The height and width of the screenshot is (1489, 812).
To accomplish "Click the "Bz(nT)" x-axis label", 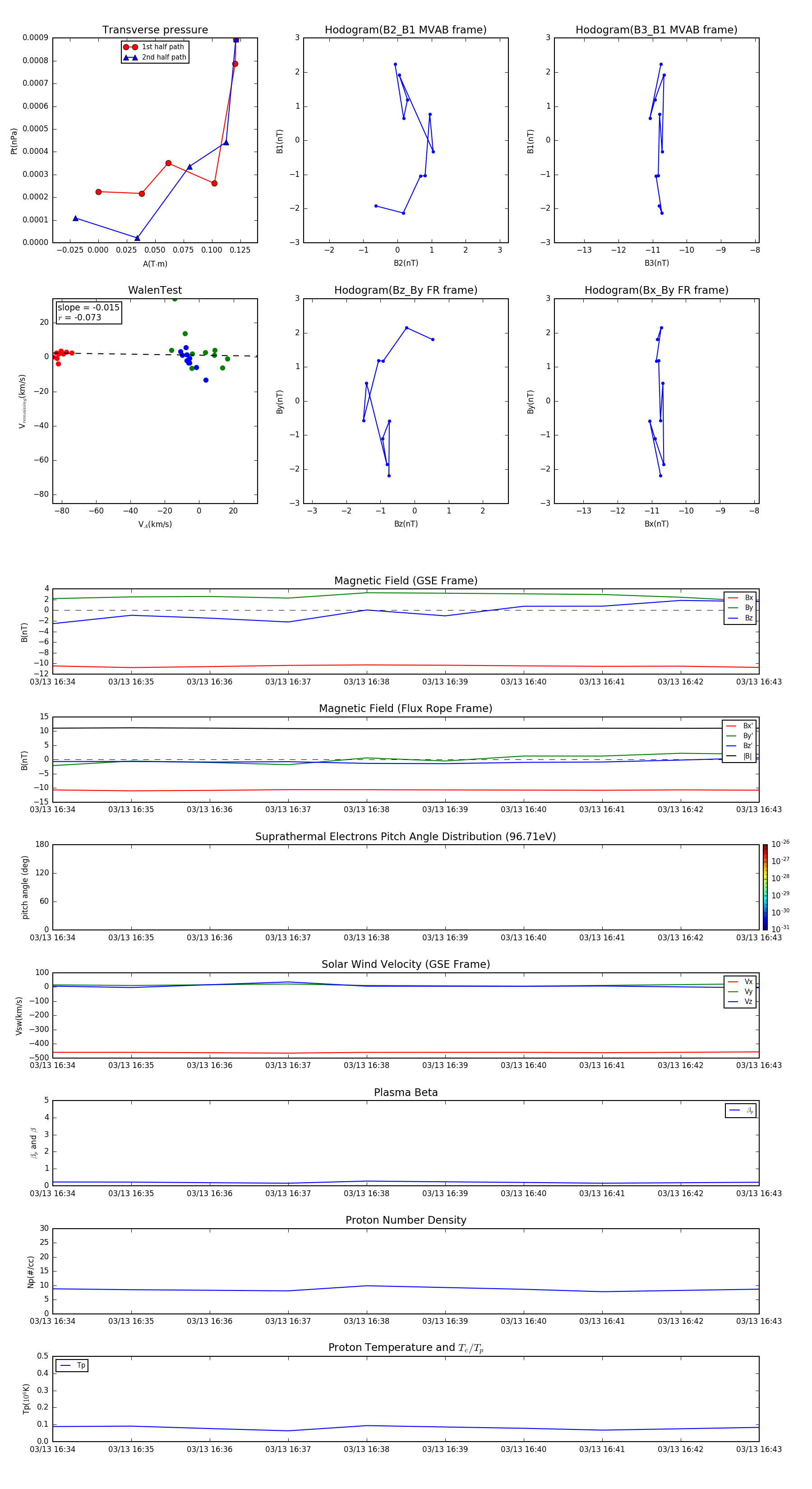I will click(406, 524).
